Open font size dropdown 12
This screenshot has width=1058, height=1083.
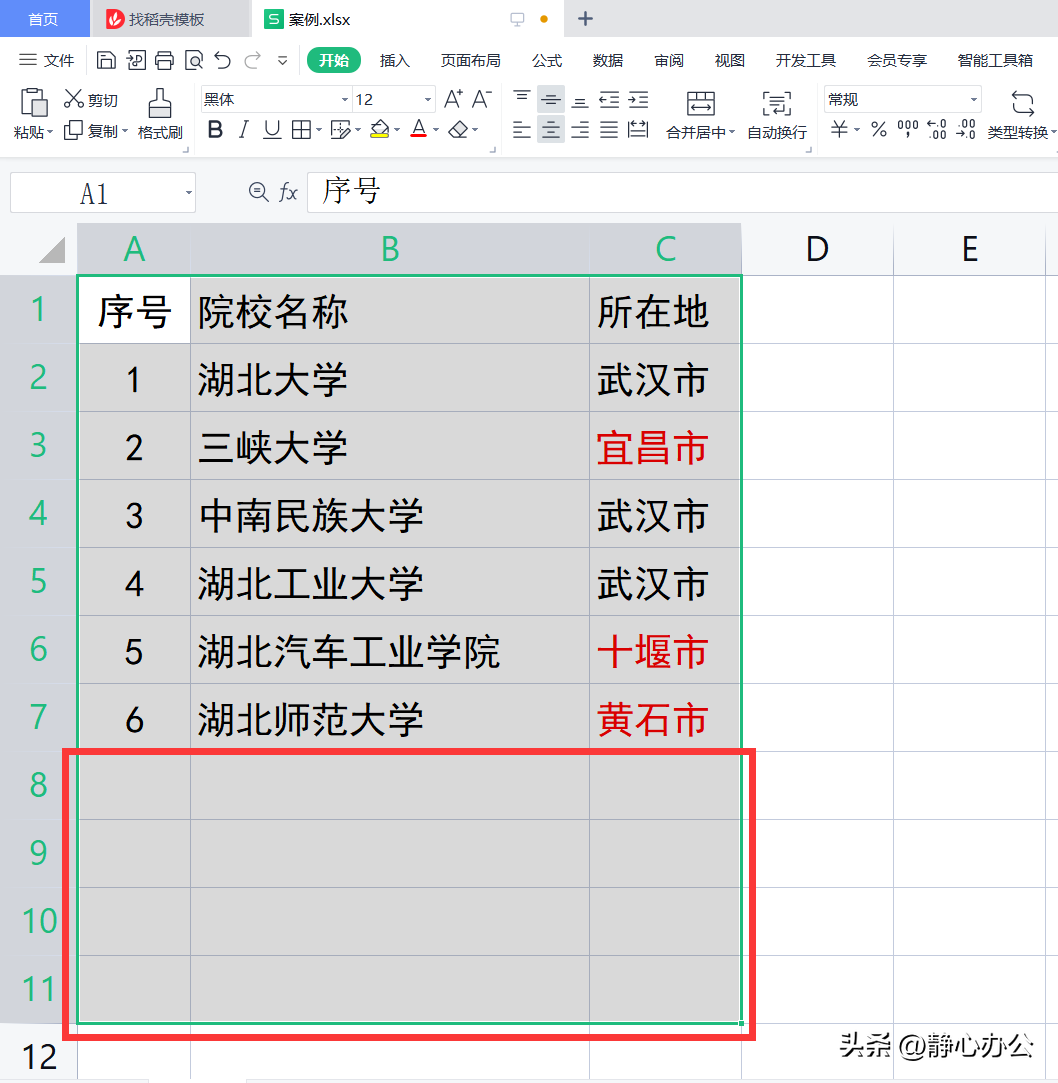click(427, 100)
